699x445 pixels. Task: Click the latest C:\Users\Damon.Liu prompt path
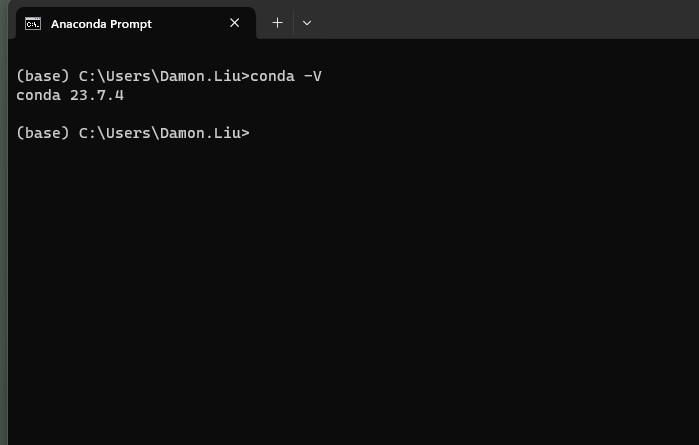pyautogui.click(x=159, y=134)
